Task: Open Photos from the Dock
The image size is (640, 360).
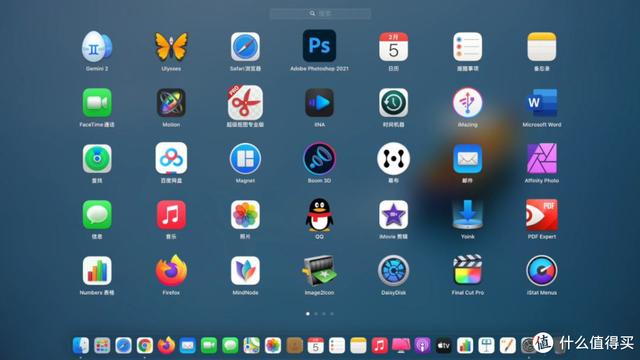Action: [x=273, y=346]
